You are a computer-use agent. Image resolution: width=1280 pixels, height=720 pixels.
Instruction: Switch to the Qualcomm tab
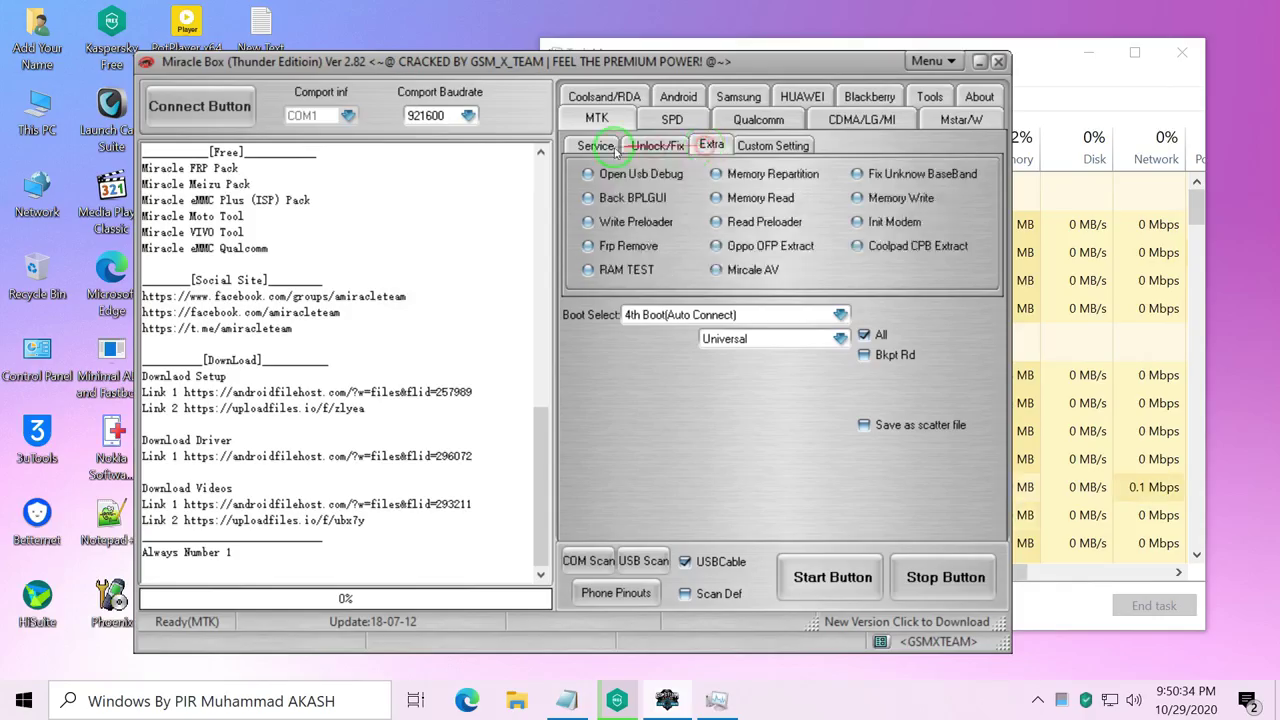click(758, 119)
